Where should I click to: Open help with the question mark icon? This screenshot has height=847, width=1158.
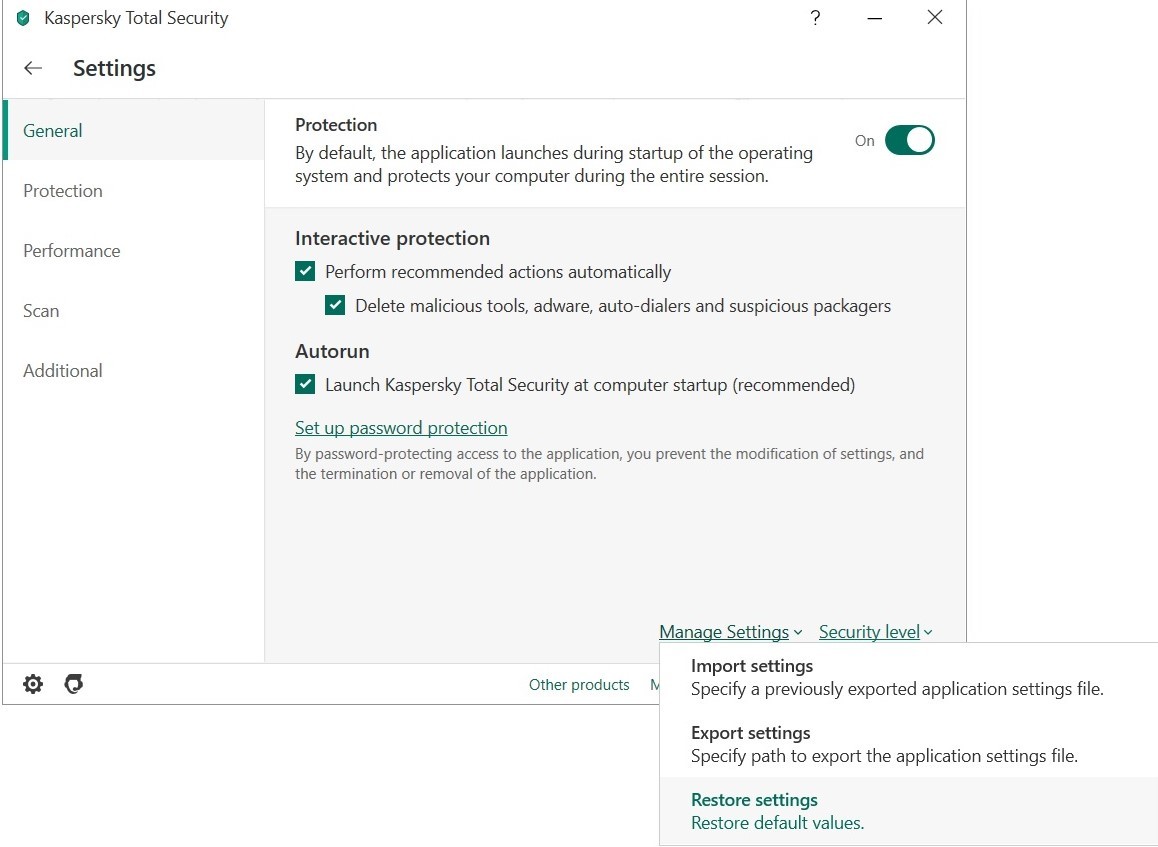click(815, 18)
